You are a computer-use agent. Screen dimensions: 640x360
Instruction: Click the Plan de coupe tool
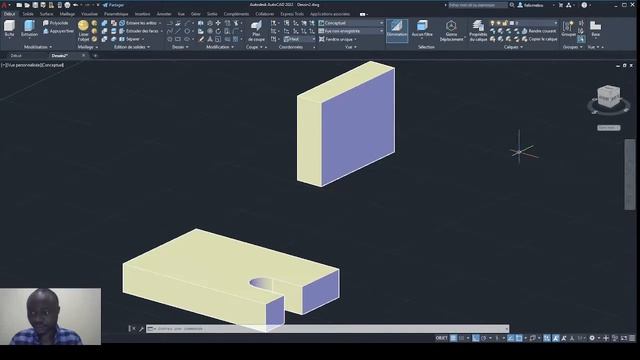tap(256, 31)
